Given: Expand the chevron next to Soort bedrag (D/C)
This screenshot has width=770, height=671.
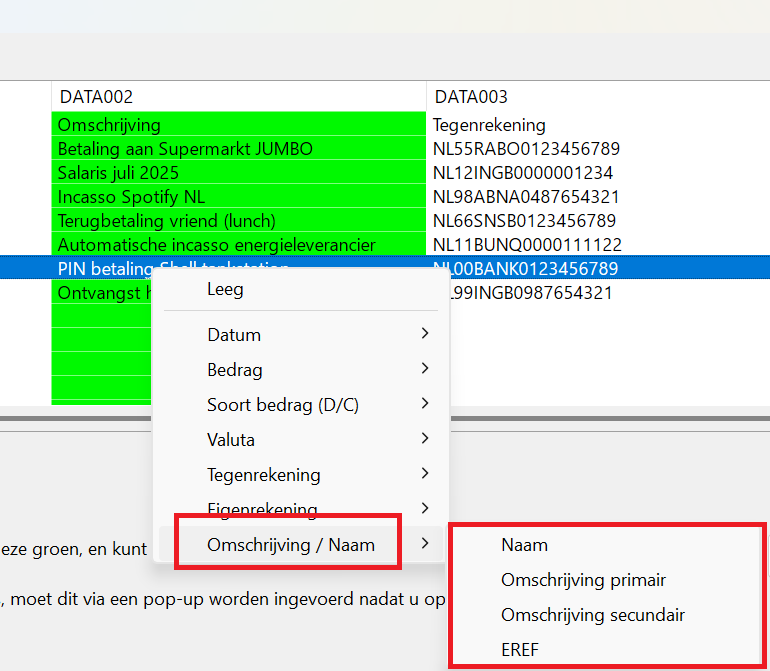Looking at the screenshot, I should (x=425, y=403).
